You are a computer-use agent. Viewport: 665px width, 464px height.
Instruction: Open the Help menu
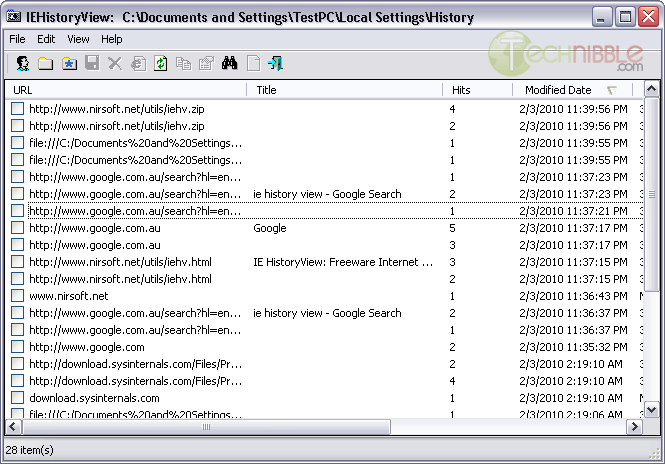(112, 39)
